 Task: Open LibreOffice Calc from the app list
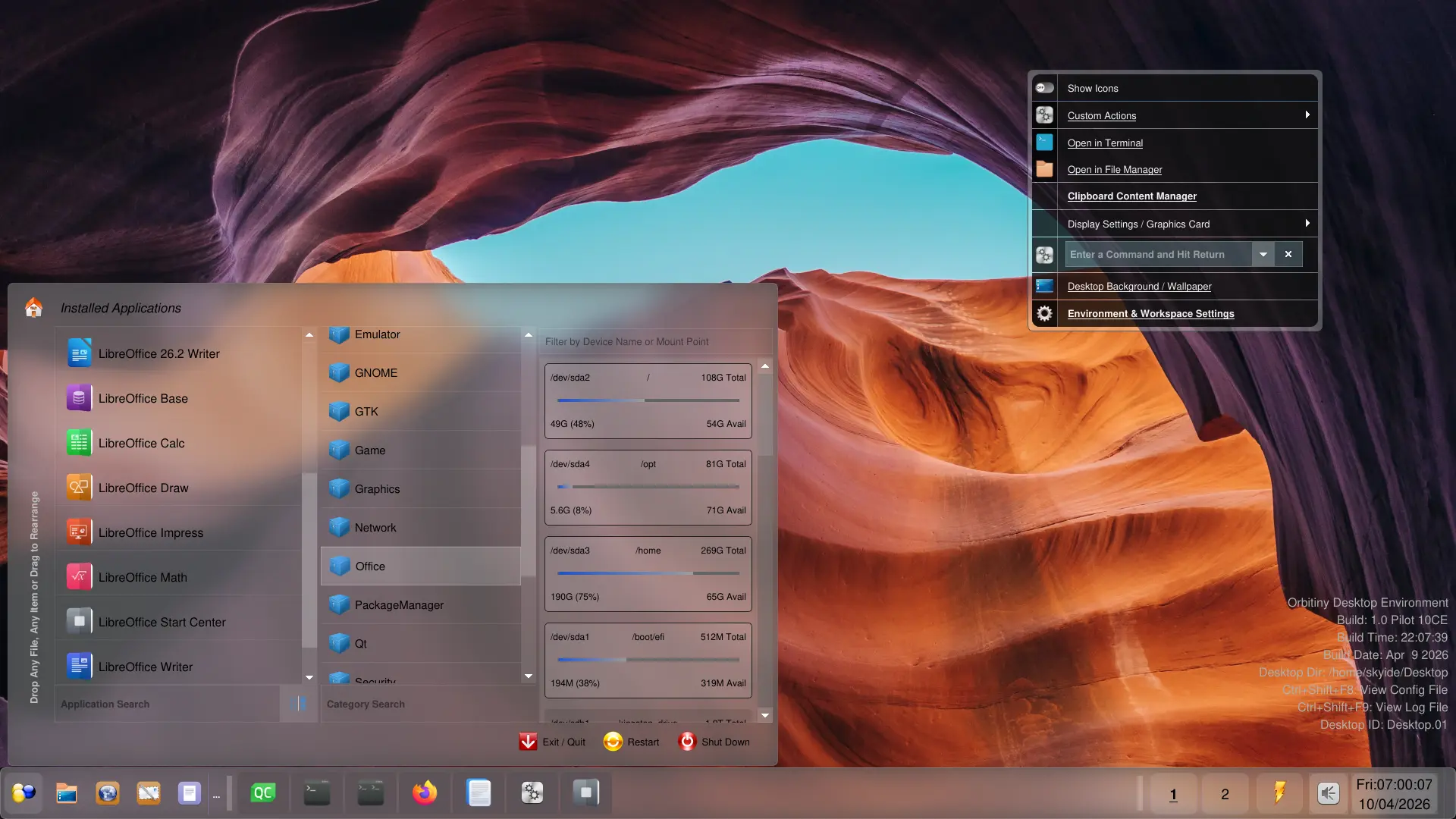[141, 443]
